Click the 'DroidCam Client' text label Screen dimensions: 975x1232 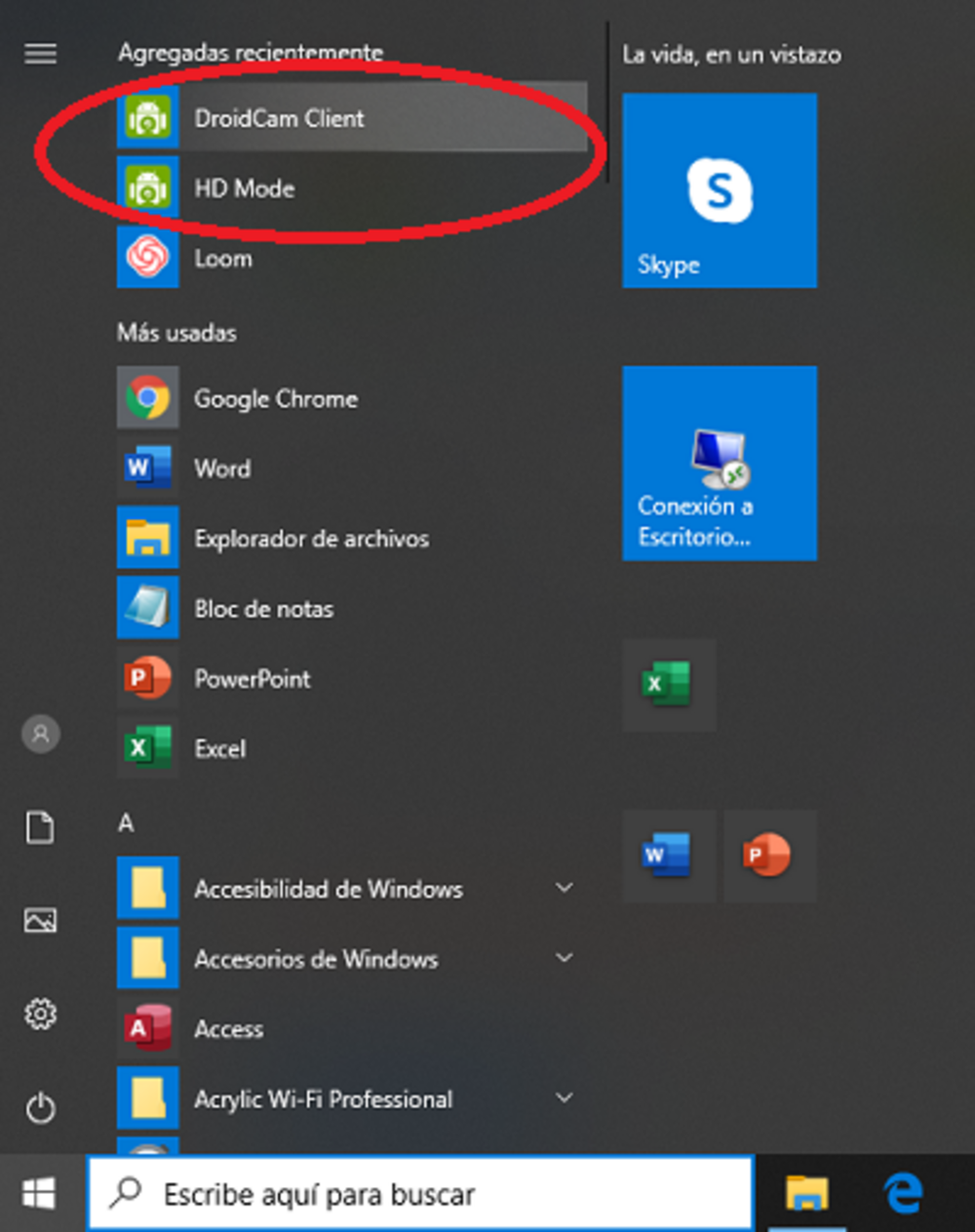click(279, 118)
